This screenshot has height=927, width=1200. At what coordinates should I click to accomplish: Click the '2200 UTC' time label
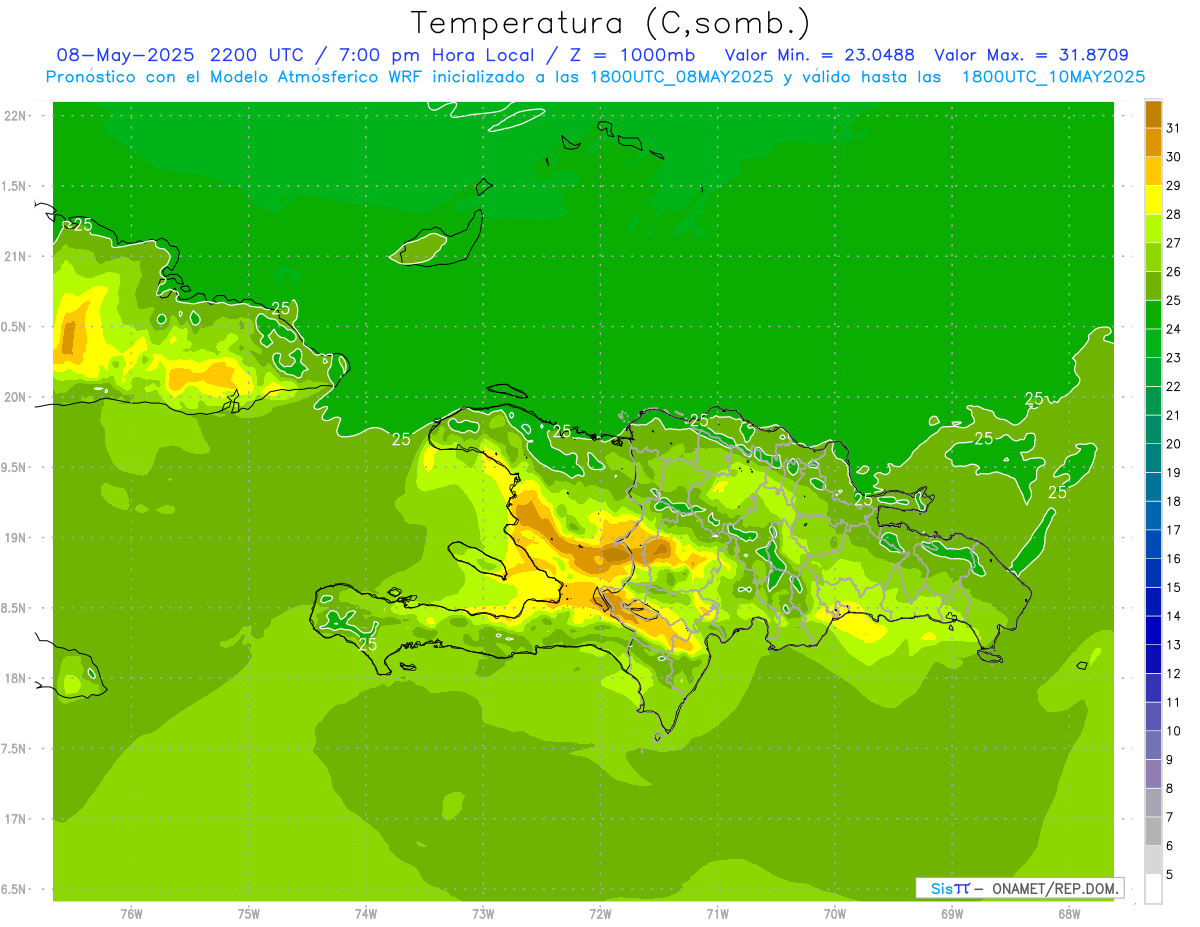tap(256, 55)
